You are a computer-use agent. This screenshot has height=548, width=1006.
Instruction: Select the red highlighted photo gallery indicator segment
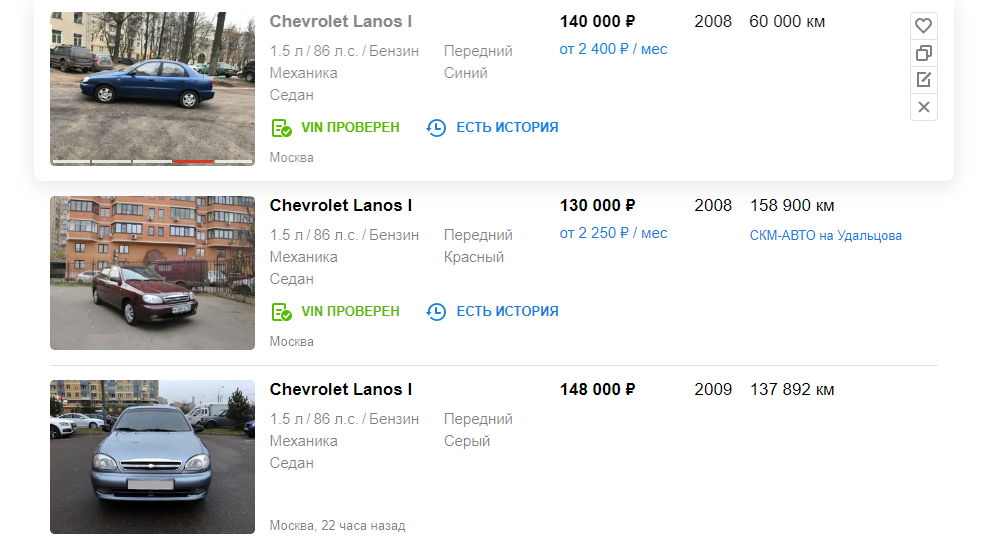(x=193, y=161)
